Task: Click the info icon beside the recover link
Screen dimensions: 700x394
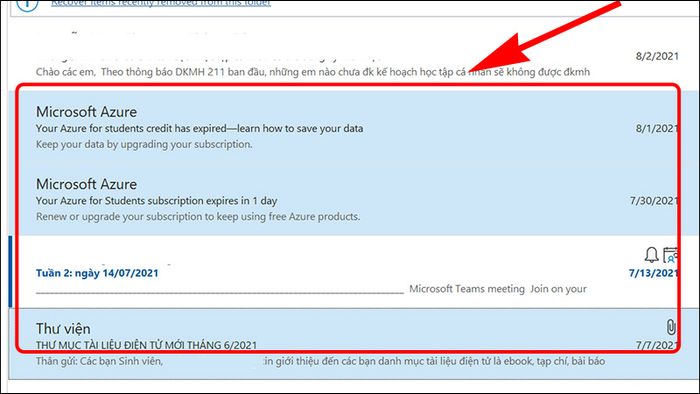Action: coord(27,4)
